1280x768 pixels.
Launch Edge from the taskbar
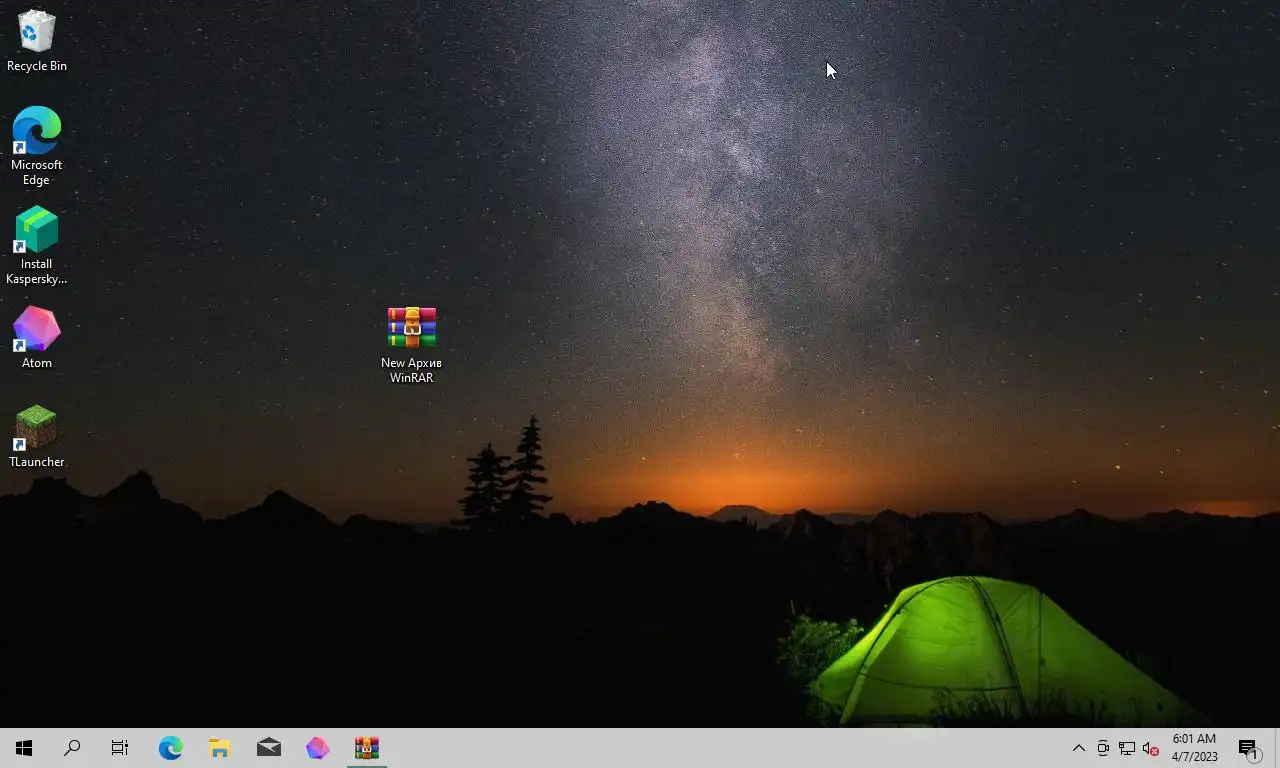coord(171,748)
